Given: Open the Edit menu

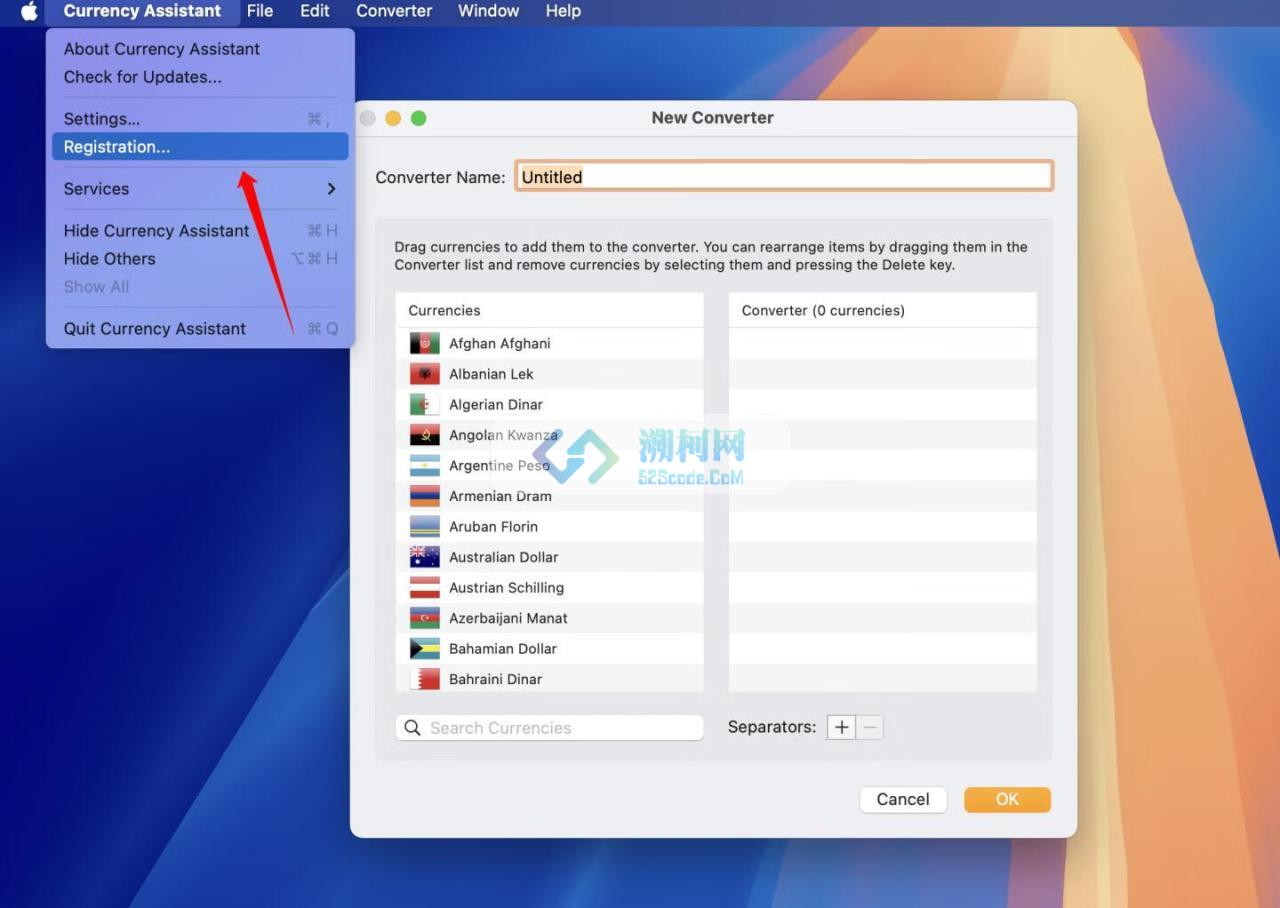Looking at the screenshot, I should [315, 11].
